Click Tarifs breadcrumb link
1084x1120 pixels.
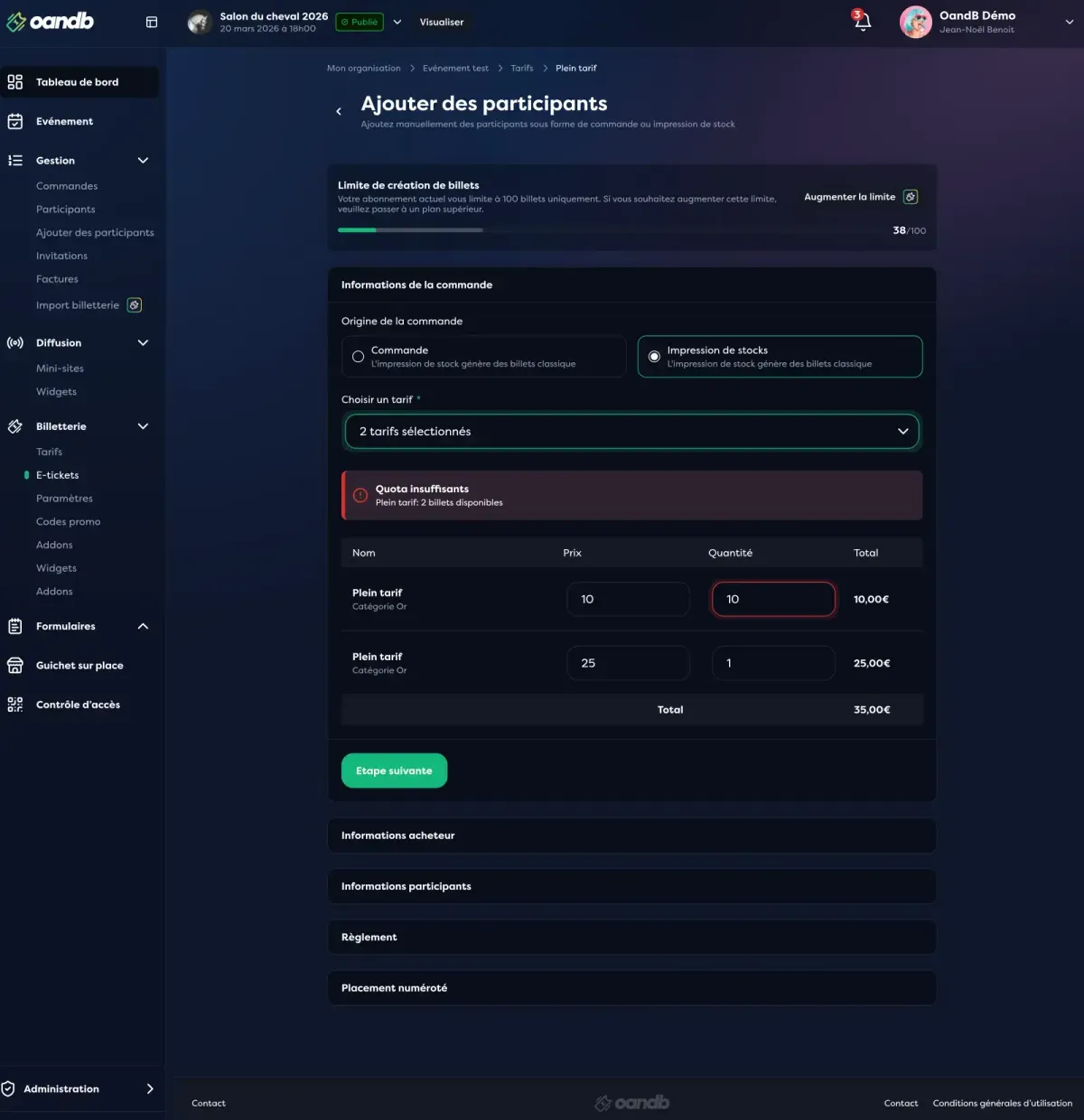click(x=521, y=69)
